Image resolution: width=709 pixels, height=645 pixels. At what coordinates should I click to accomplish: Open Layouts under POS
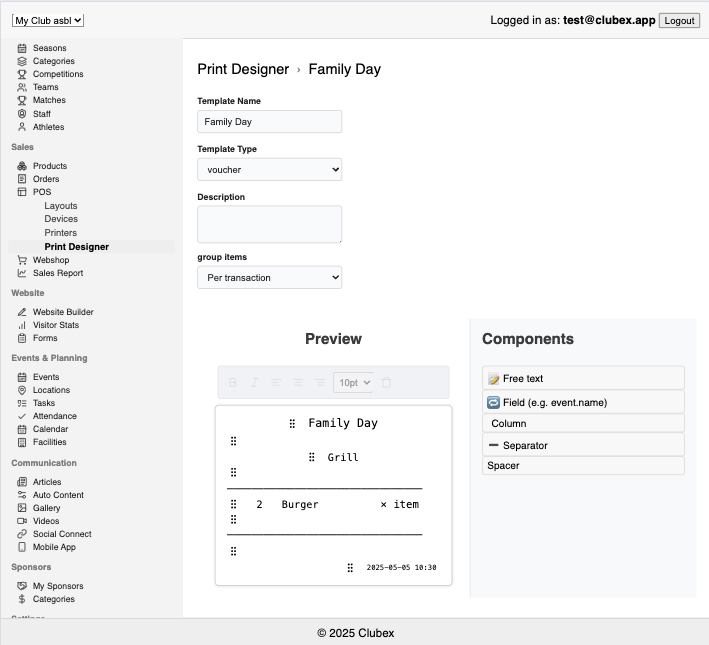click(x=61, y=206)
